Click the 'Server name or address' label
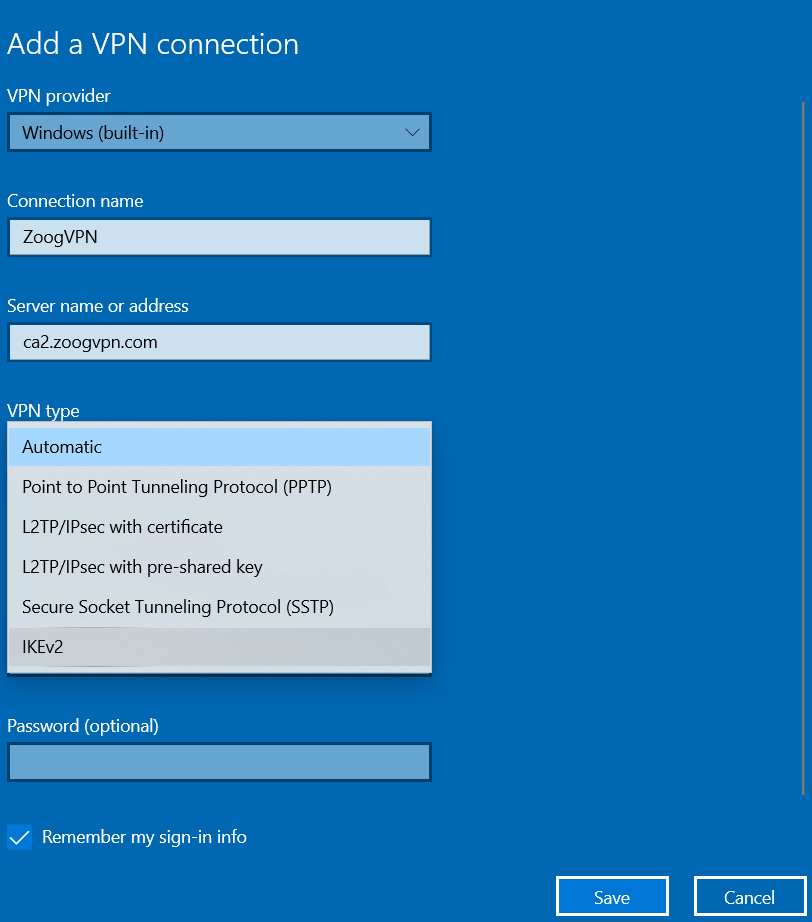The height and width of the screenshot is (922, 812). click(98, 306)
